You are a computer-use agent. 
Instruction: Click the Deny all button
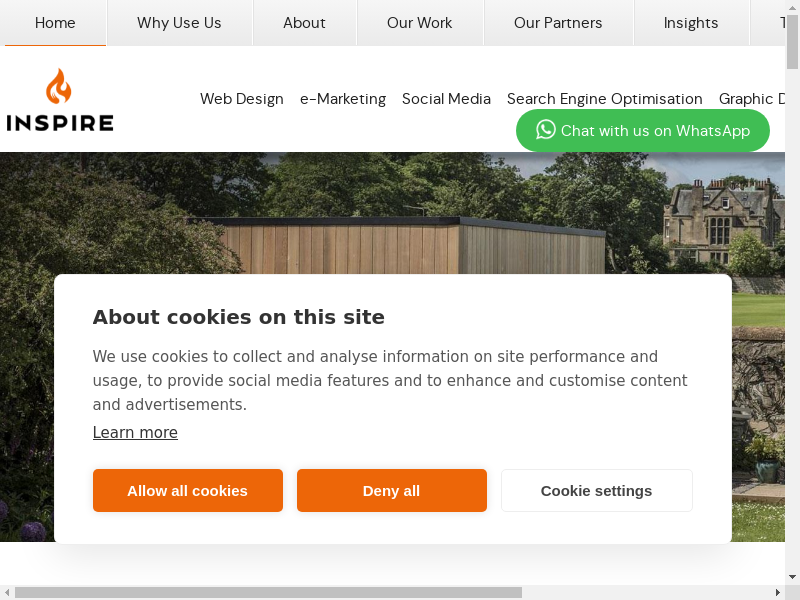pyautogui.click(x=391, y=491)
